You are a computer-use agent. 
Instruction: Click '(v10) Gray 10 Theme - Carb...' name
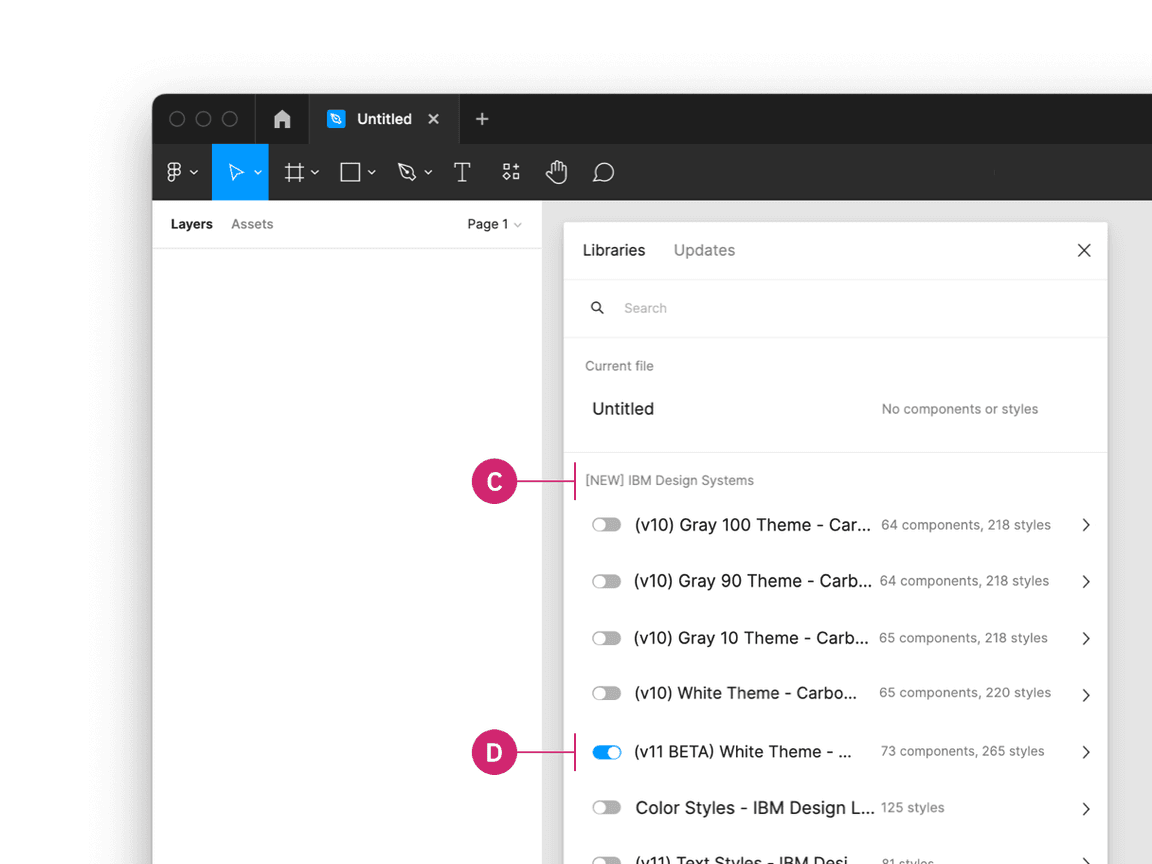point(751,638)
